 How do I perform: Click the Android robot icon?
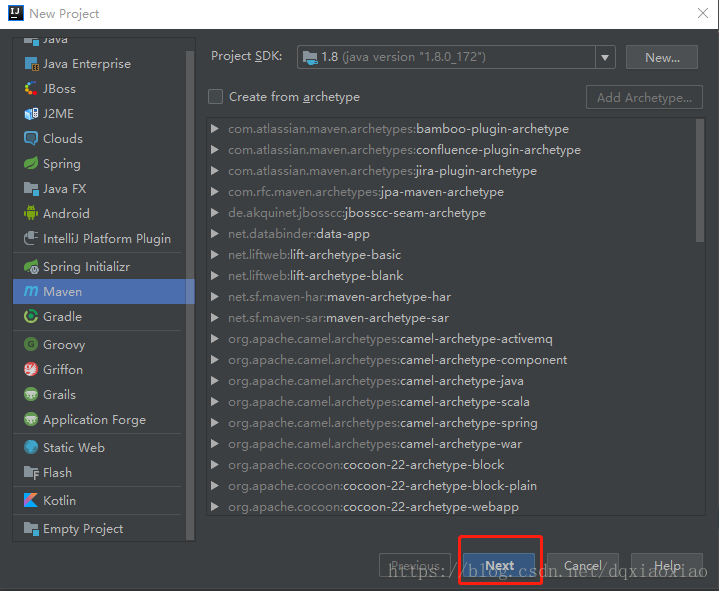[x=31, y=213]
